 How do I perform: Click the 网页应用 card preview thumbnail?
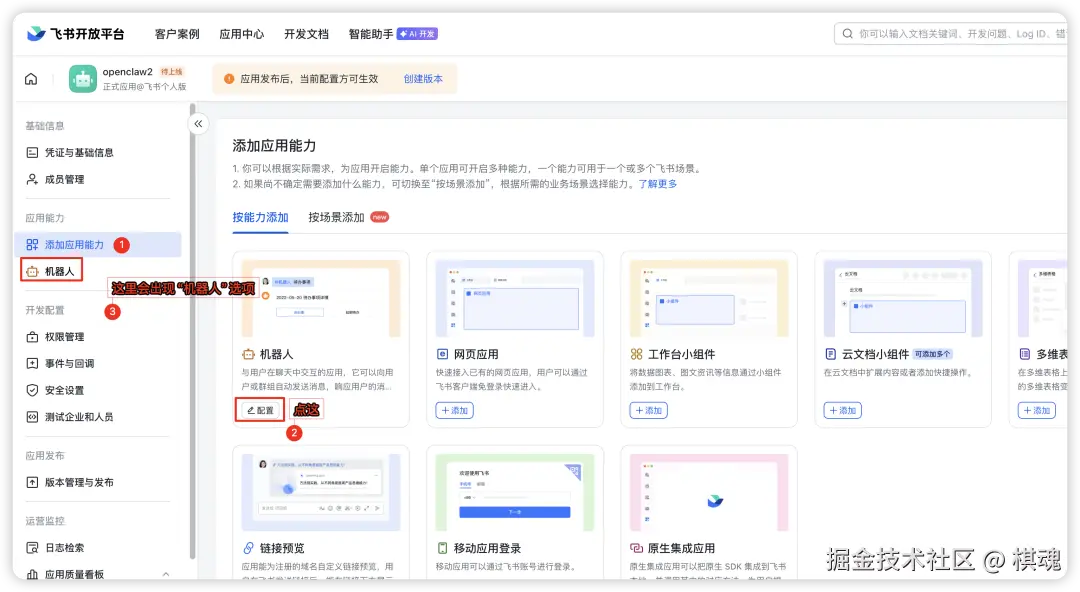515,298
